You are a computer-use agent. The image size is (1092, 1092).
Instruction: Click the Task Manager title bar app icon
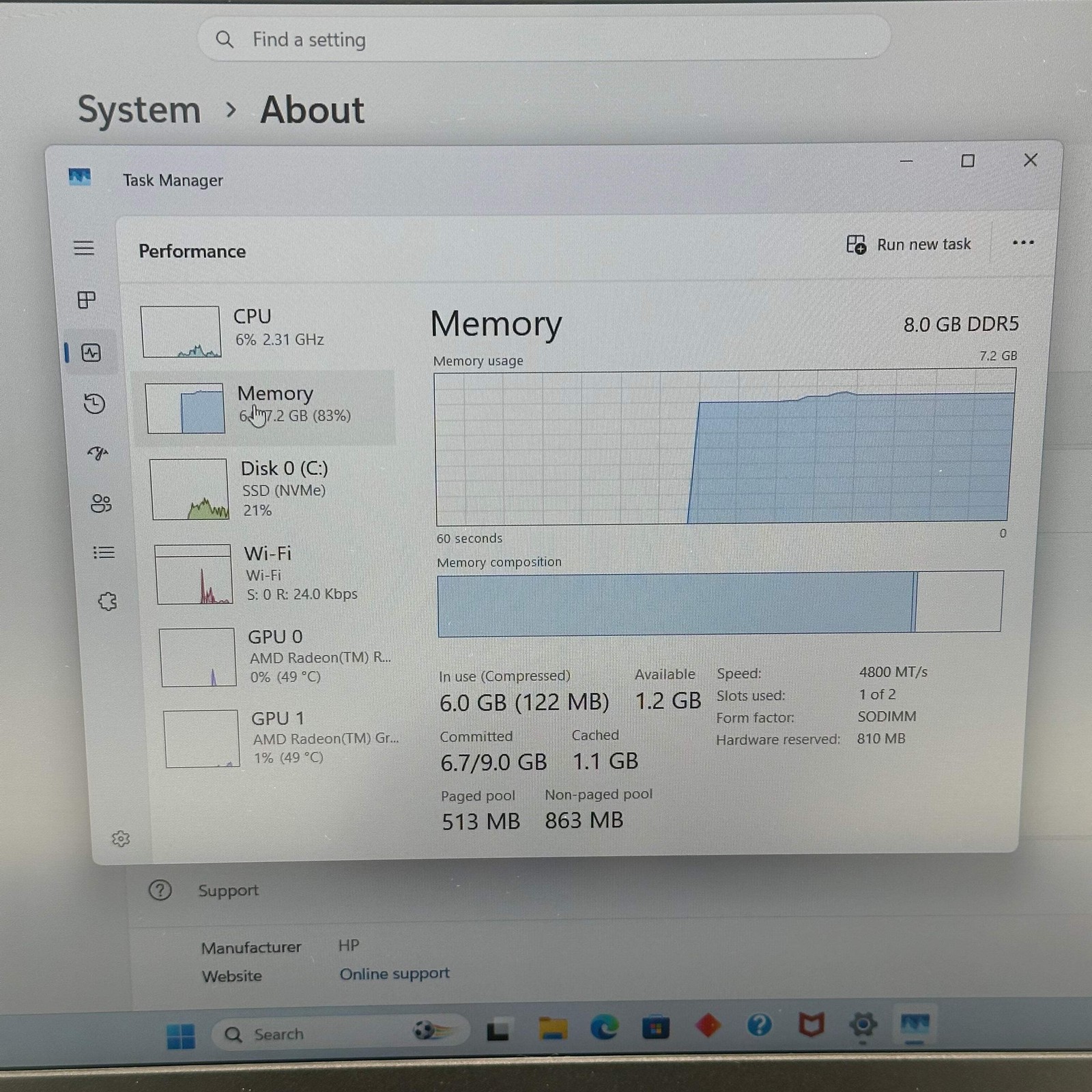point(80,177)
